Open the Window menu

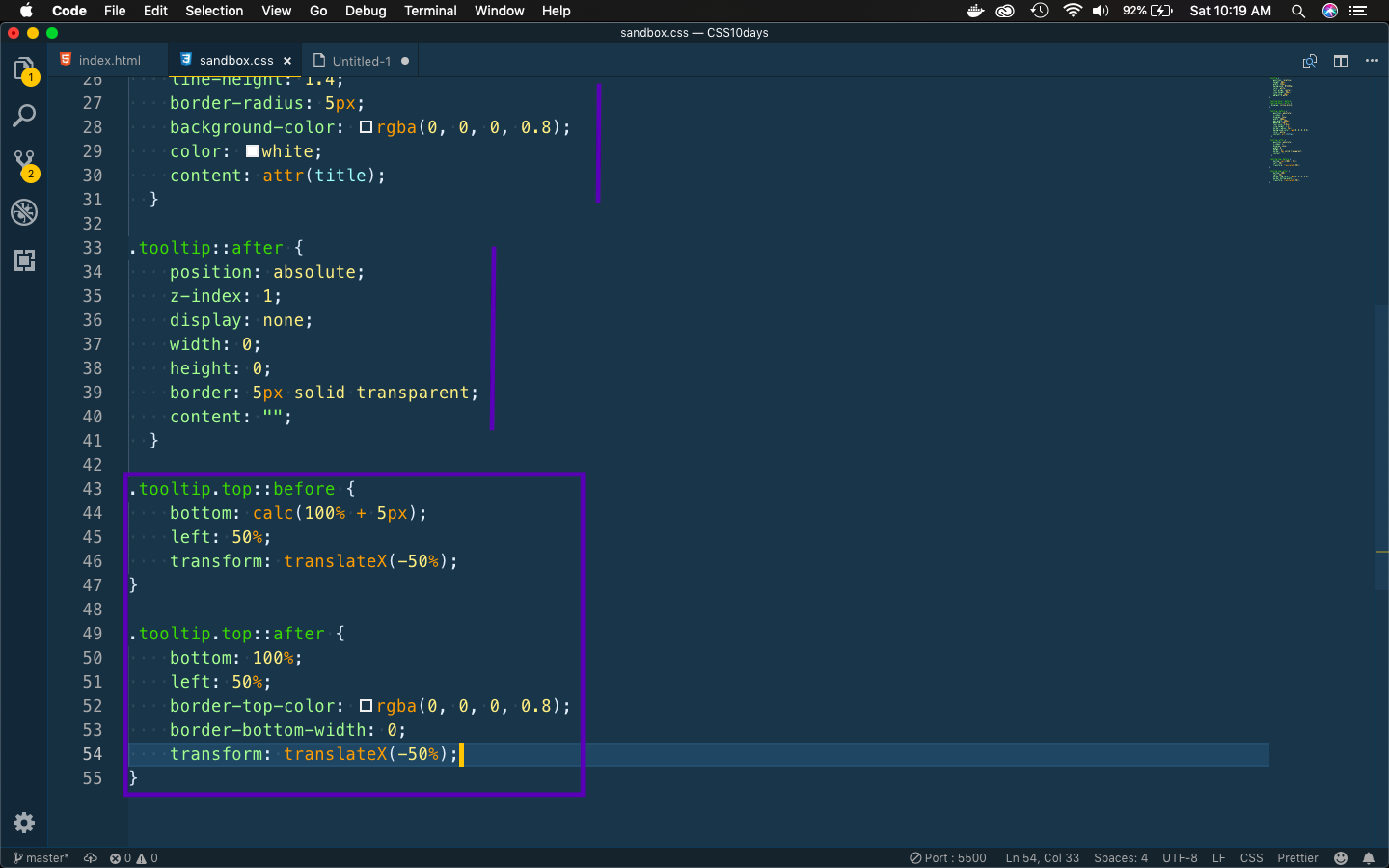coord(499,11)
